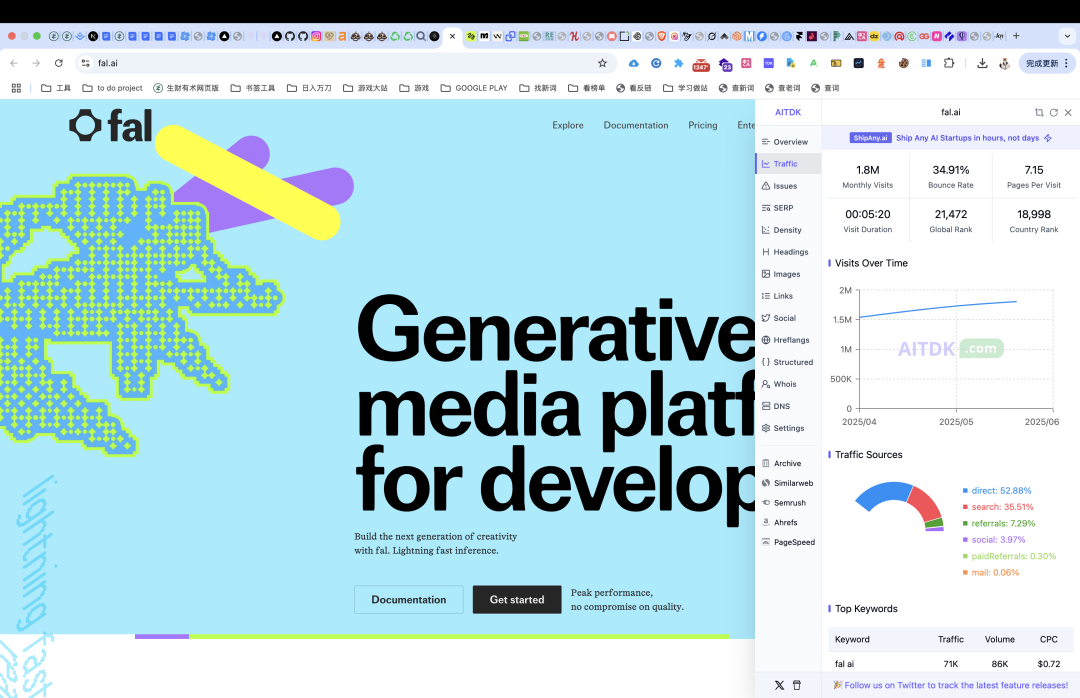
Task: Reload the current page
Action: coord(59,63)
